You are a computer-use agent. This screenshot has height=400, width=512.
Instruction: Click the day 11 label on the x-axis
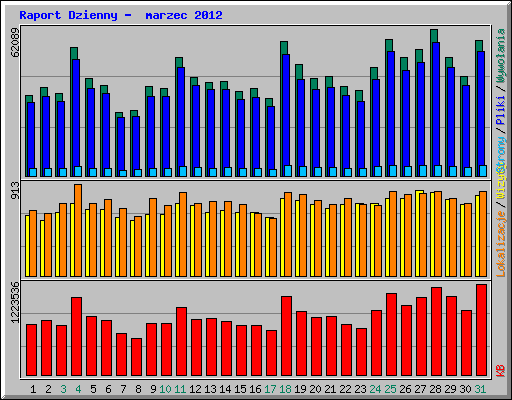[x=180, y=389]
